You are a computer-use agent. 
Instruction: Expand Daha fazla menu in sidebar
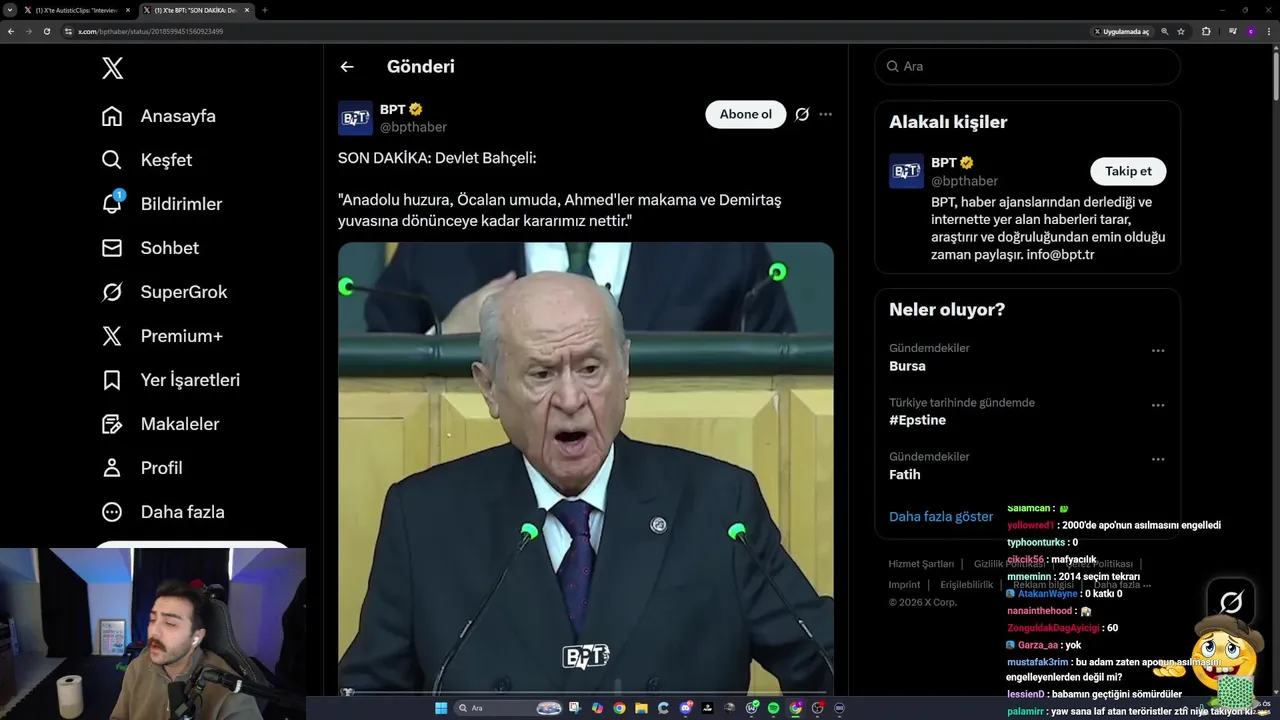pos(163,512)
